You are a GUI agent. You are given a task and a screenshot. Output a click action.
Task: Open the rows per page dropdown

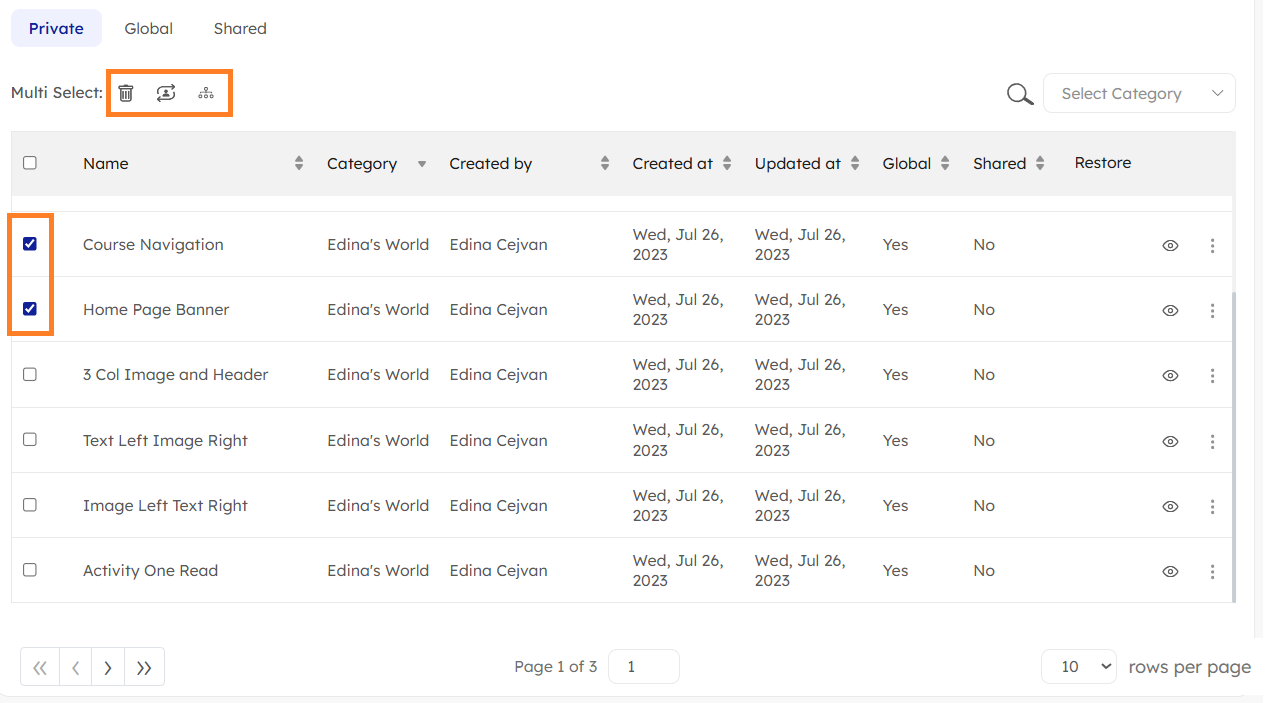[x=1078, y=667]
